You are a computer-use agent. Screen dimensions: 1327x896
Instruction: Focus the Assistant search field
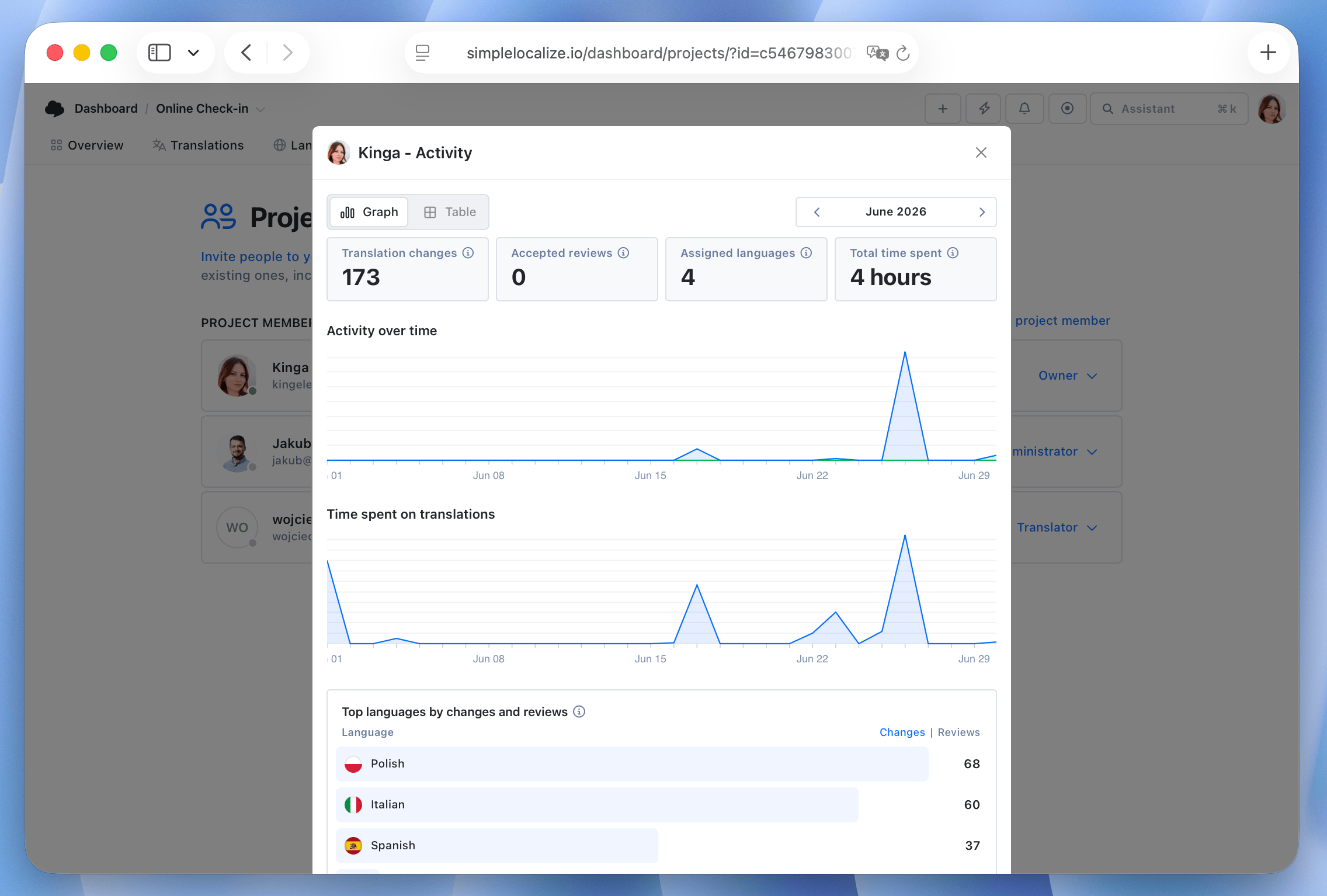point(1169,109)
